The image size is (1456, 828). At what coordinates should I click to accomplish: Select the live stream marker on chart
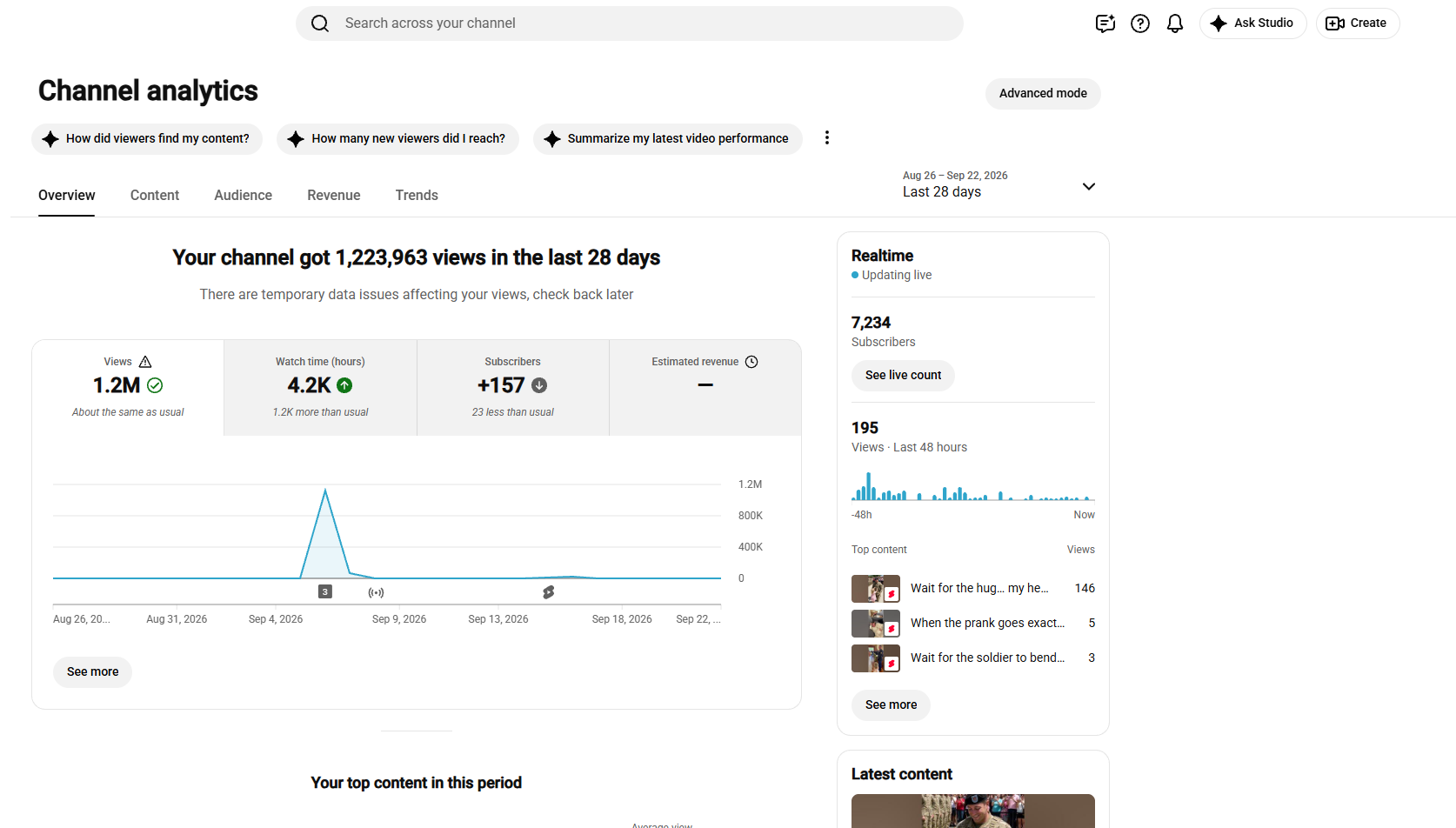tap(376, 592)
